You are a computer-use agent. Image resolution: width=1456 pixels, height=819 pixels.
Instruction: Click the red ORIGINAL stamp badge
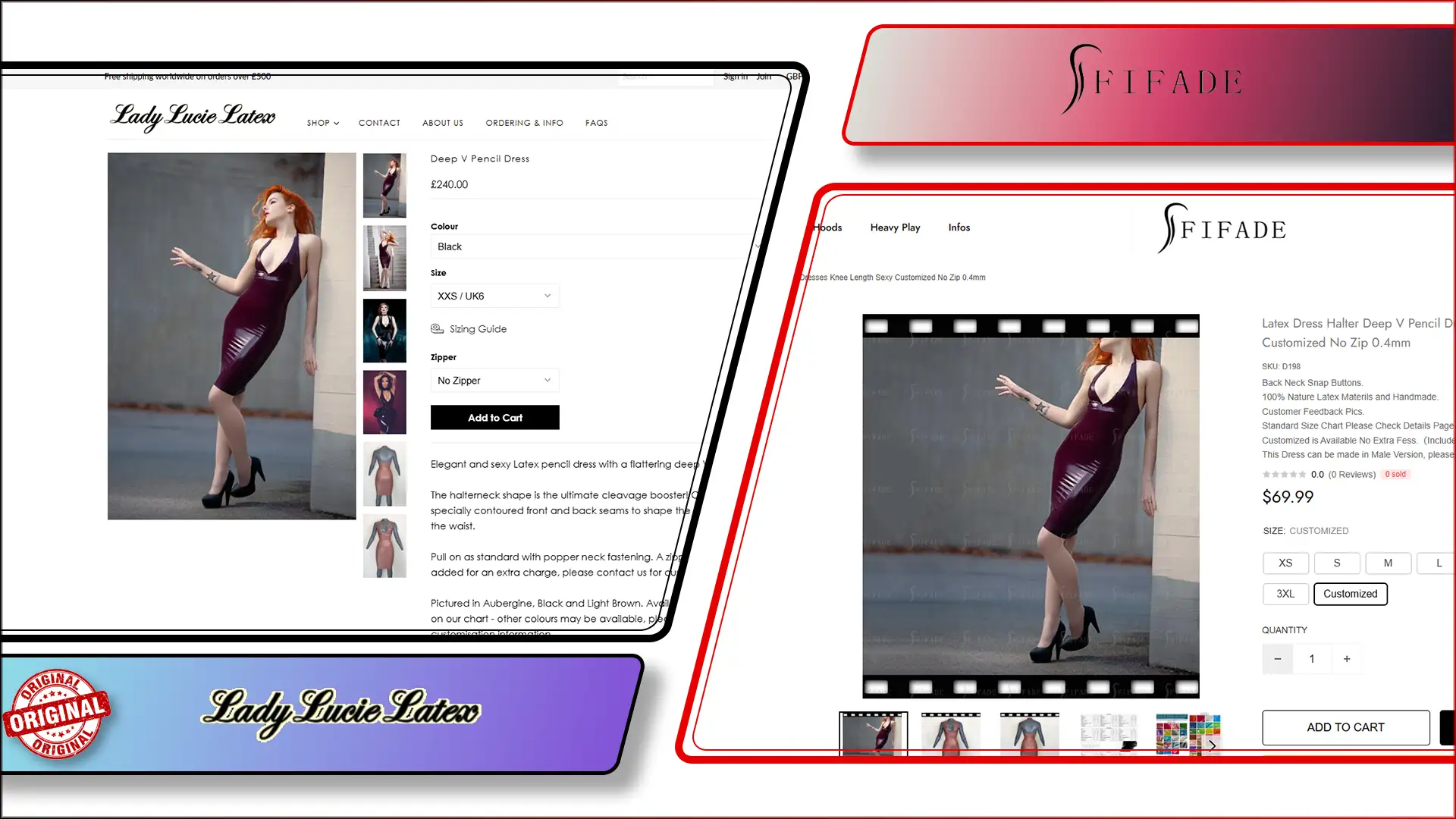pos(57,714)
